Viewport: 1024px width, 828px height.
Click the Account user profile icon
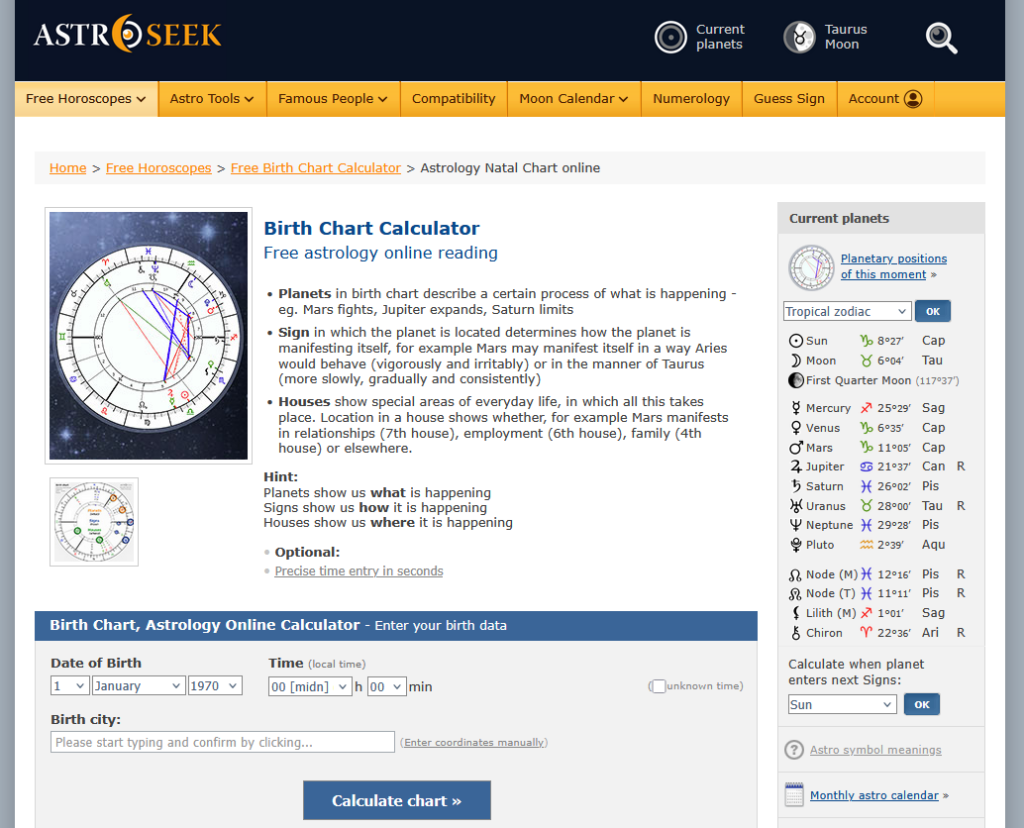(912, 99)
